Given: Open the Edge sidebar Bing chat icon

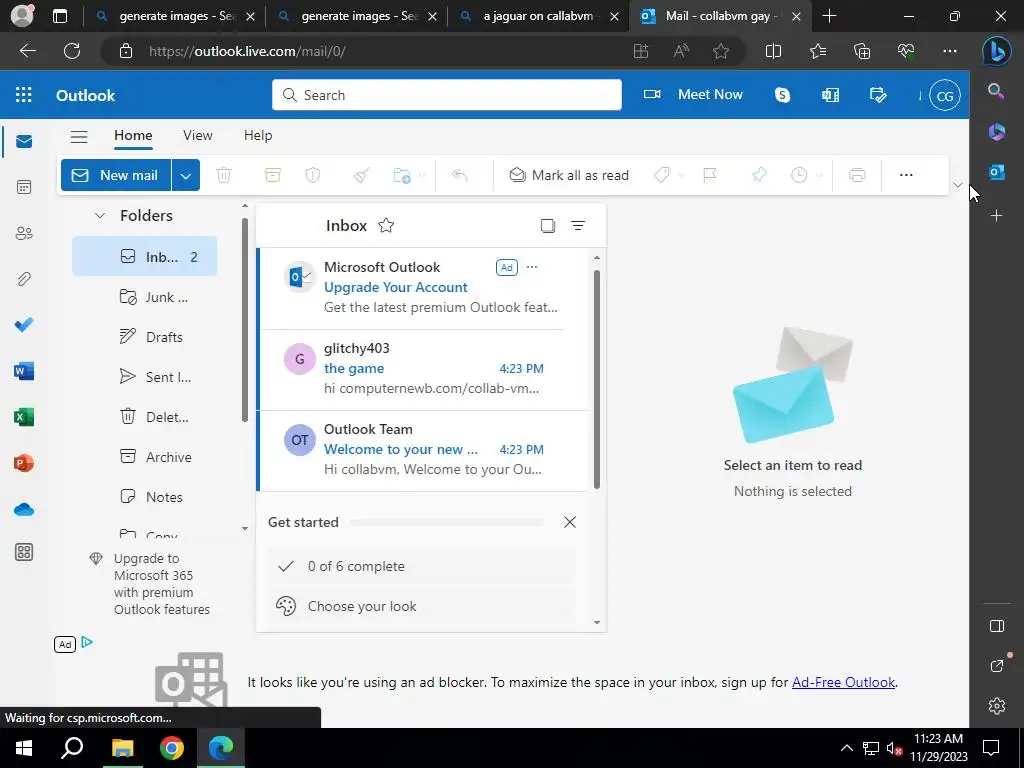Looking at the screenshot, I should coord(997,51).
